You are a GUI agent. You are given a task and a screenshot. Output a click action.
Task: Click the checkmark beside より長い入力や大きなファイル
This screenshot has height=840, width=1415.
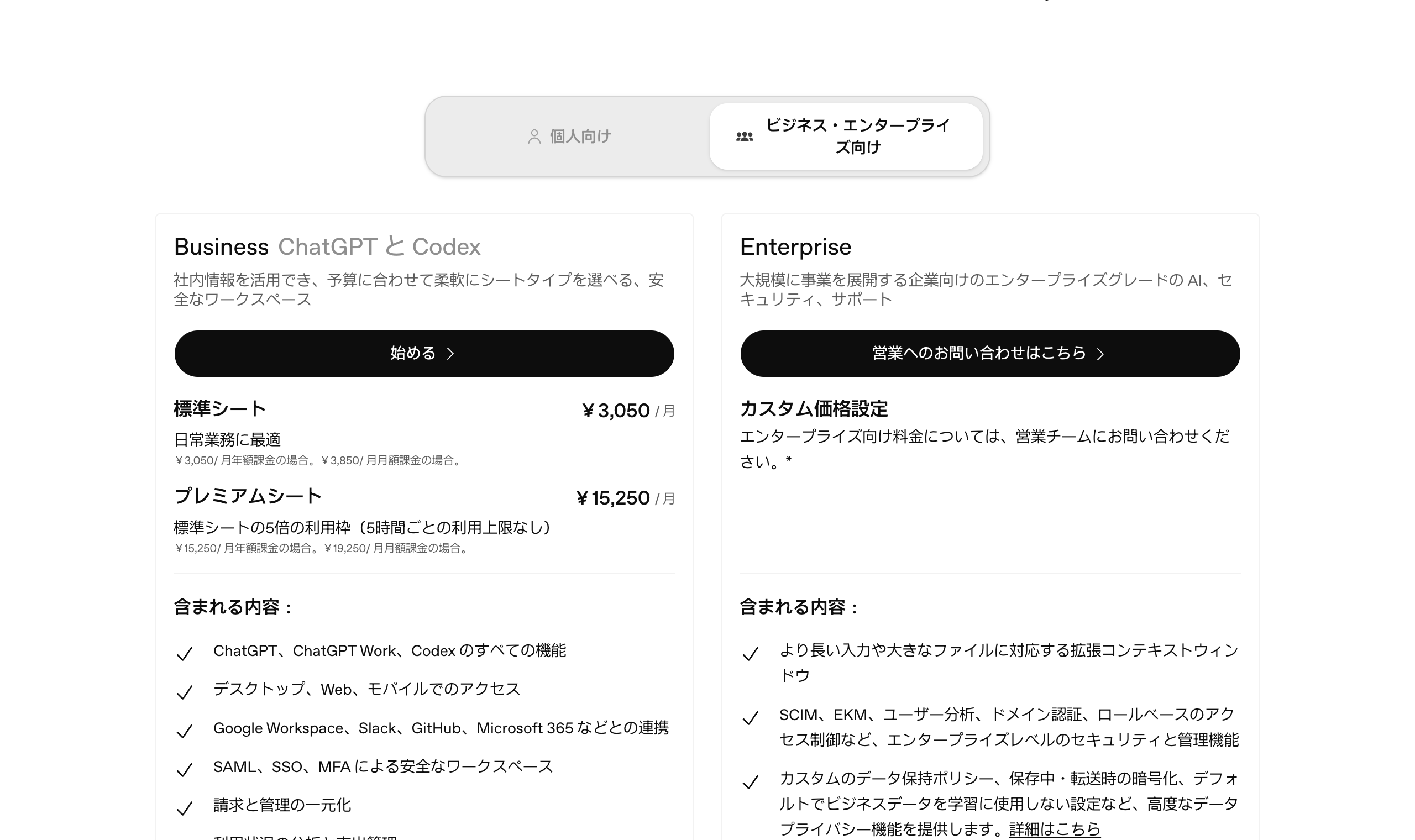tap(750, 654)
